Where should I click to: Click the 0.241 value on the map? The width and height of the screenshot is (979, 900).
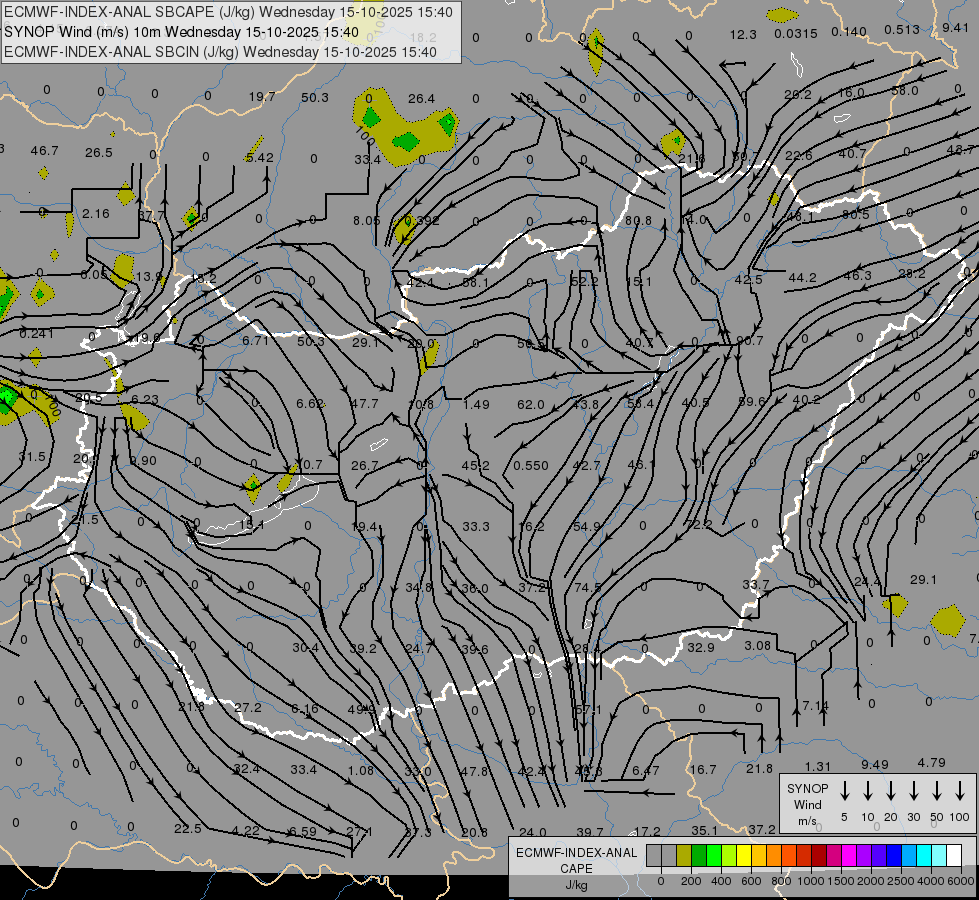tap(36, 334)
